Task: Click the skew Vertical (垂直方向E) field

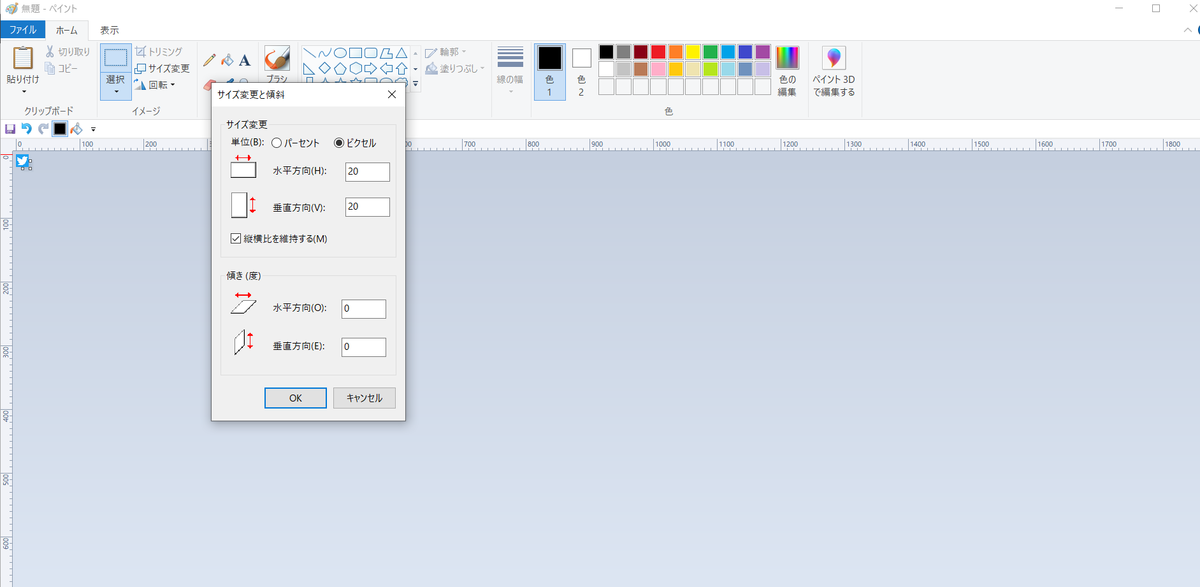Action: pos(363,347)
